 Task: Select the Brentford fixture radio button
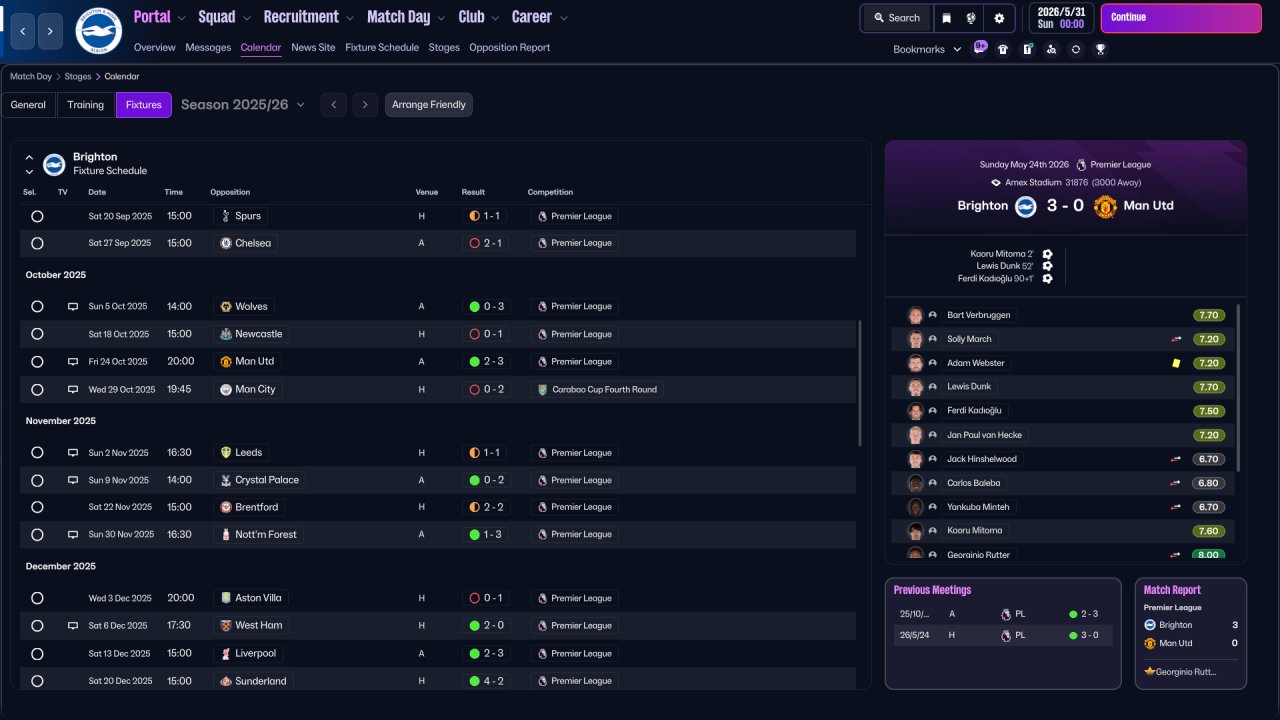pyautogui.click(x=37, y=507)
